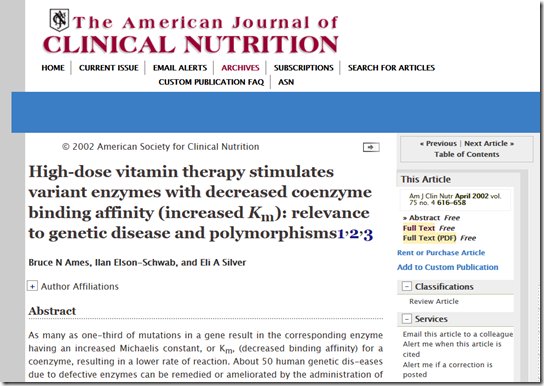544x386 pixels.
Task: Open Review Article classification
Action: pos(434,301)
